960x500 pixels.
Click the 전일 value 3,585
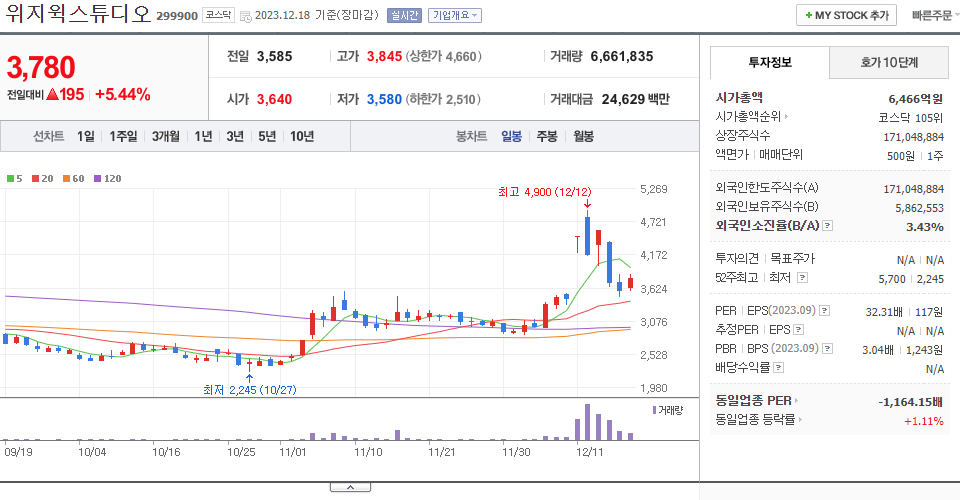[274, 56]
